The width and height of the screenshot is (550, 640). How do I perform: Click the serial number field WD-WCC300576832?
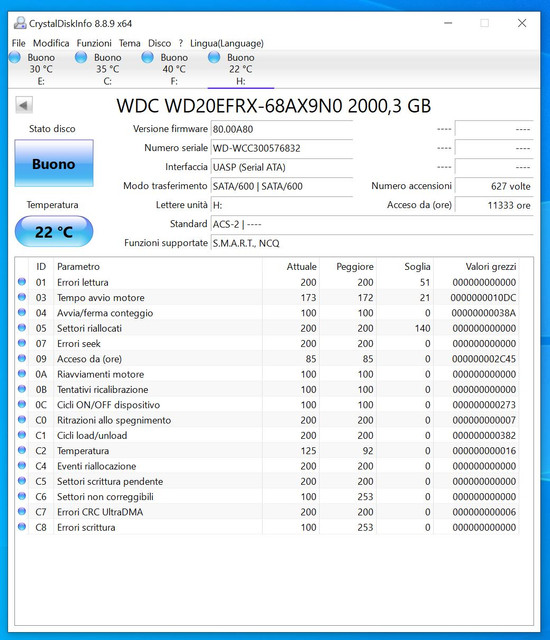coord(282,148)
